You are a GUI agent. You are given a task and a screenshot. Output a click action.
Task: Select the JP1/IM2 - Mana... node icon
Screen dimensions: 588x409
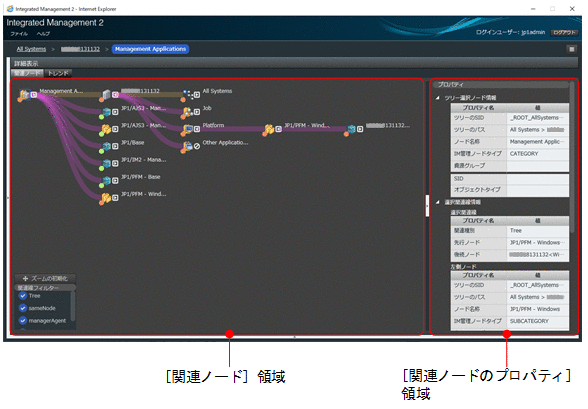coord(106,163)
